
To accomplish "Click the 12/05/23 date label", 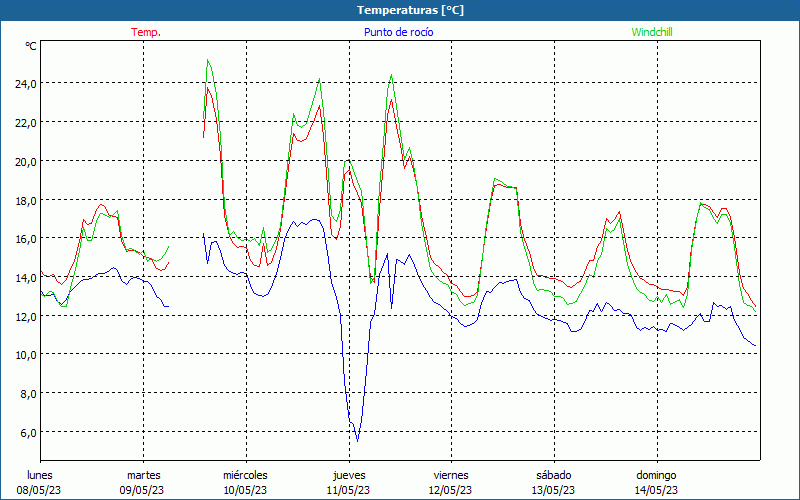I will tap(451, 490).
